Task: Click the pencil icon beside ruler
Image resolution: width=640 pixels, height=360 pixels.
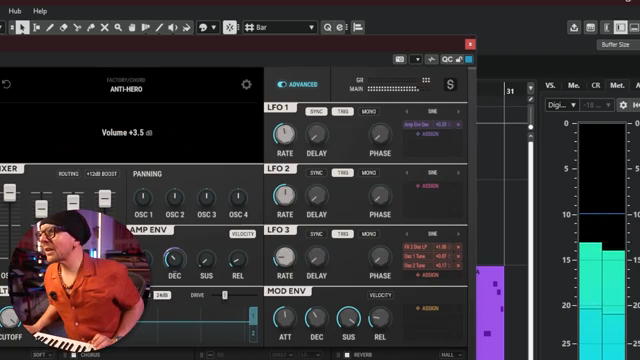Action: [531, 99]
